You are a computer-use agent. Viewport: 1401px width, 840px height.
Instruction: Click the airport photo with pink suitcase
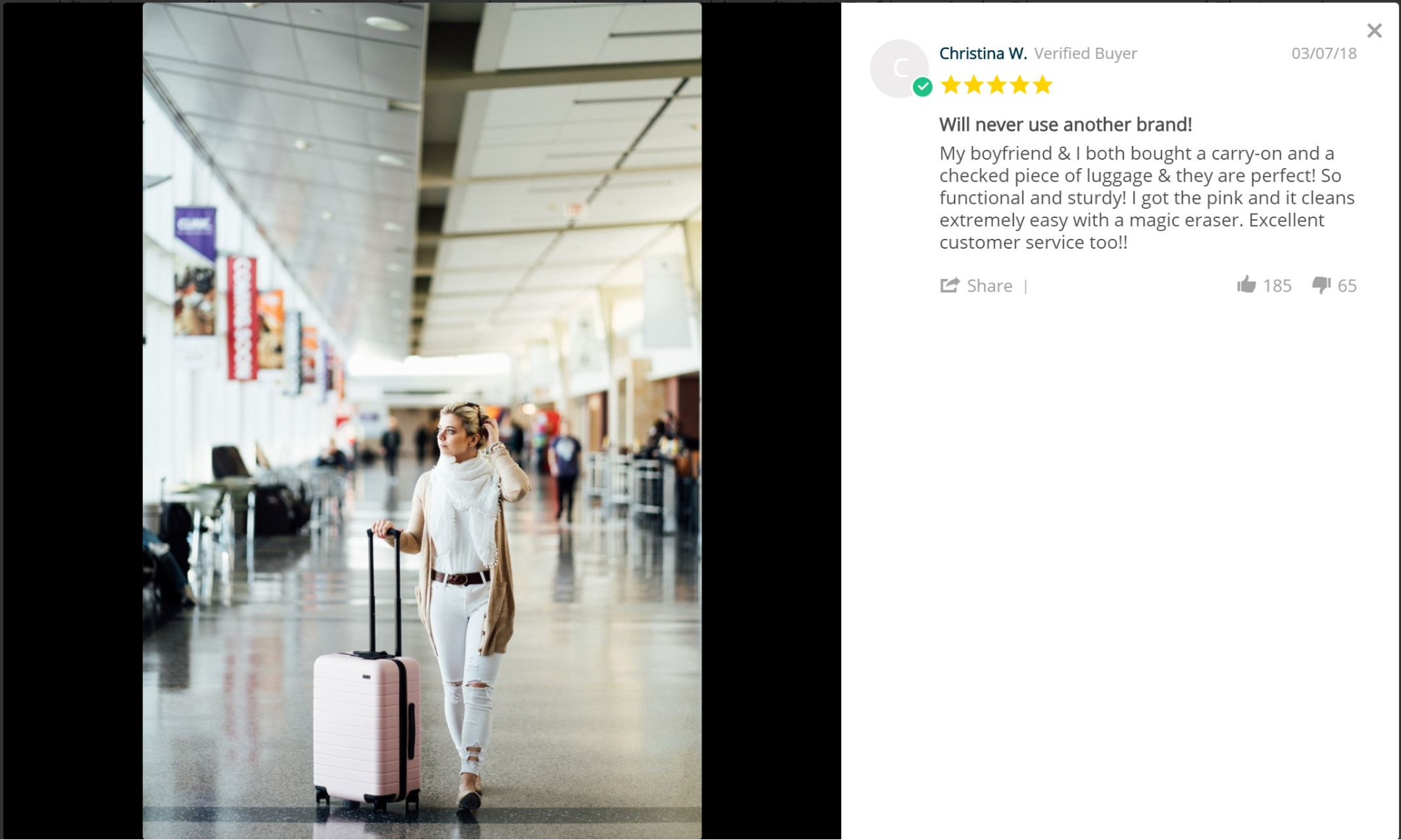pos(422,420)
